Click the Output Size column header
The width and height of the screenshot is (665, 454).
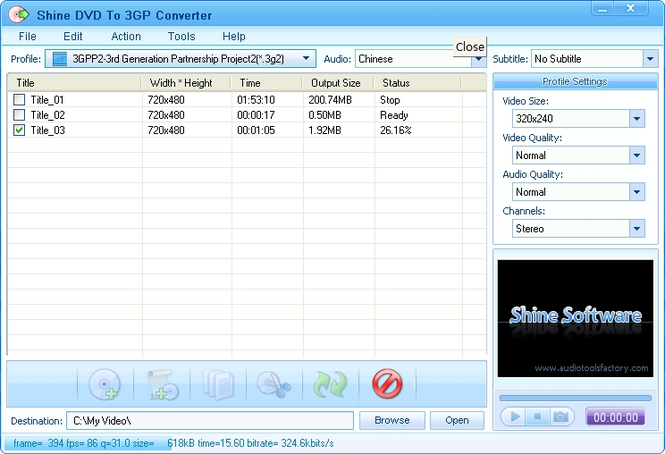tap(338, 83)
